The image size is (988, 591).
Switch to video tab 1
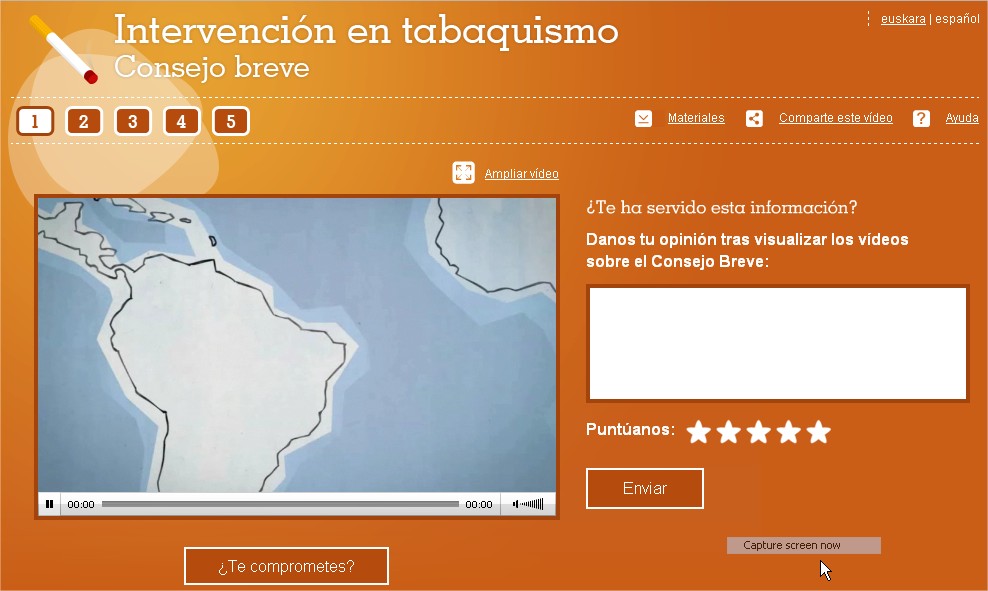point(35,122)
